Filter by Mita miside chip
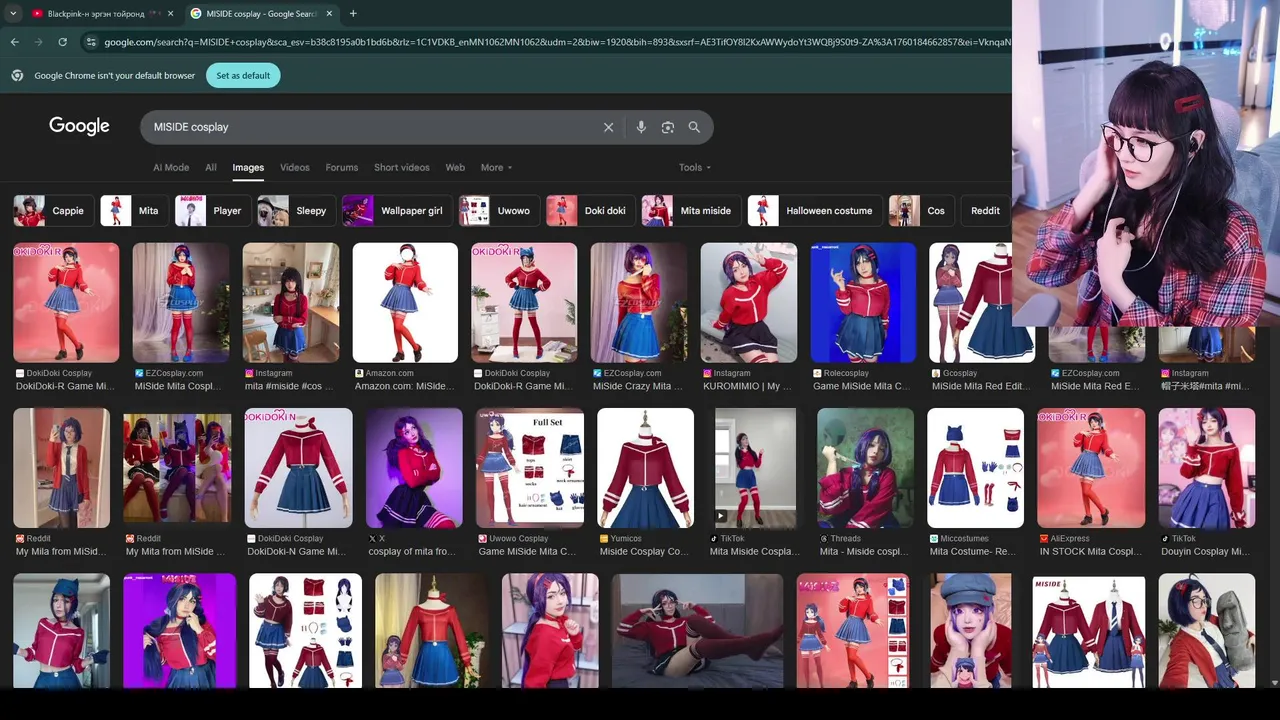This screenshot has height=720, width=1280. [691, 211]
